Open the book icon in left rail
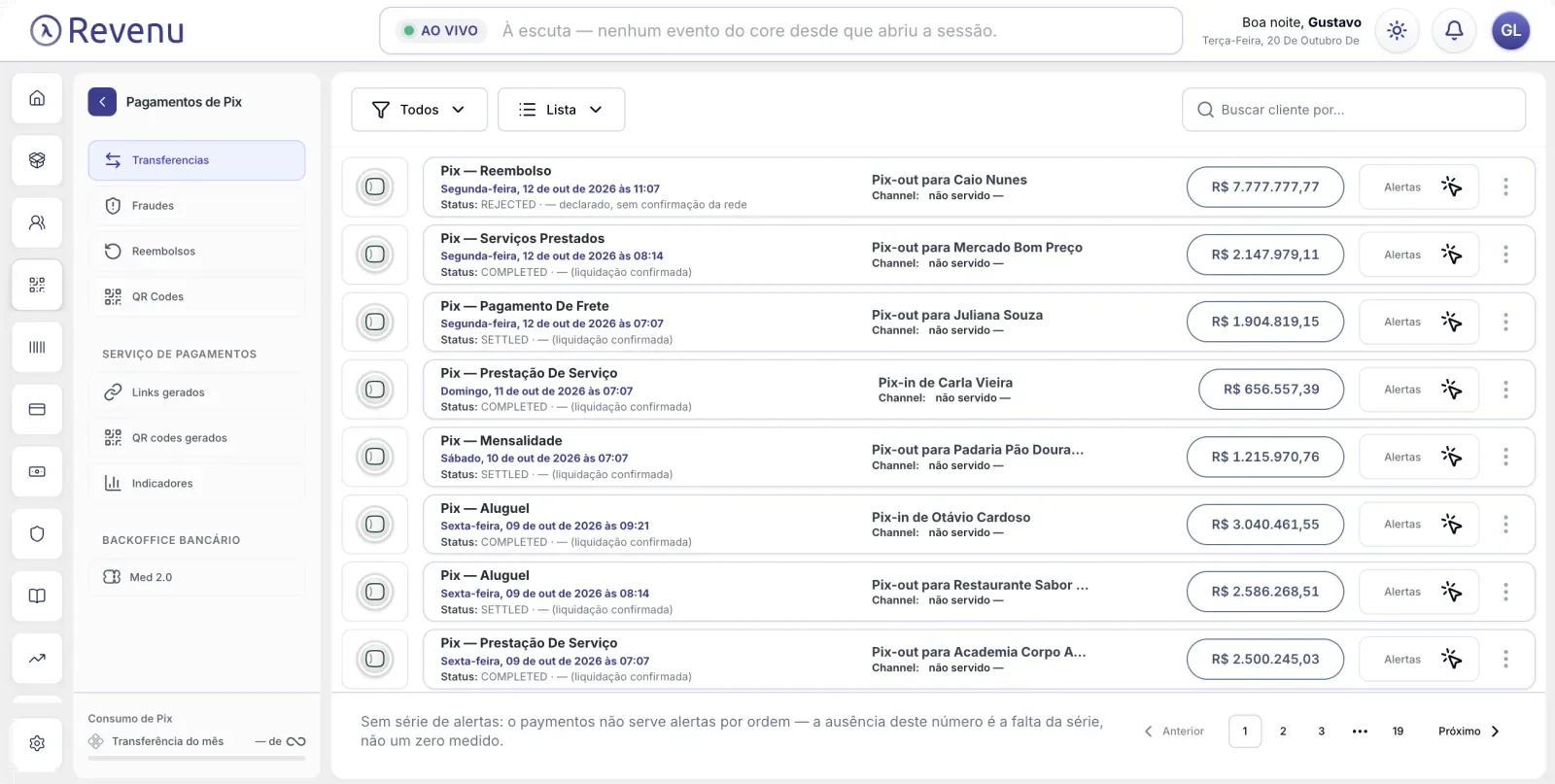Screen dimensions: 1555x784 pos(37,596)
